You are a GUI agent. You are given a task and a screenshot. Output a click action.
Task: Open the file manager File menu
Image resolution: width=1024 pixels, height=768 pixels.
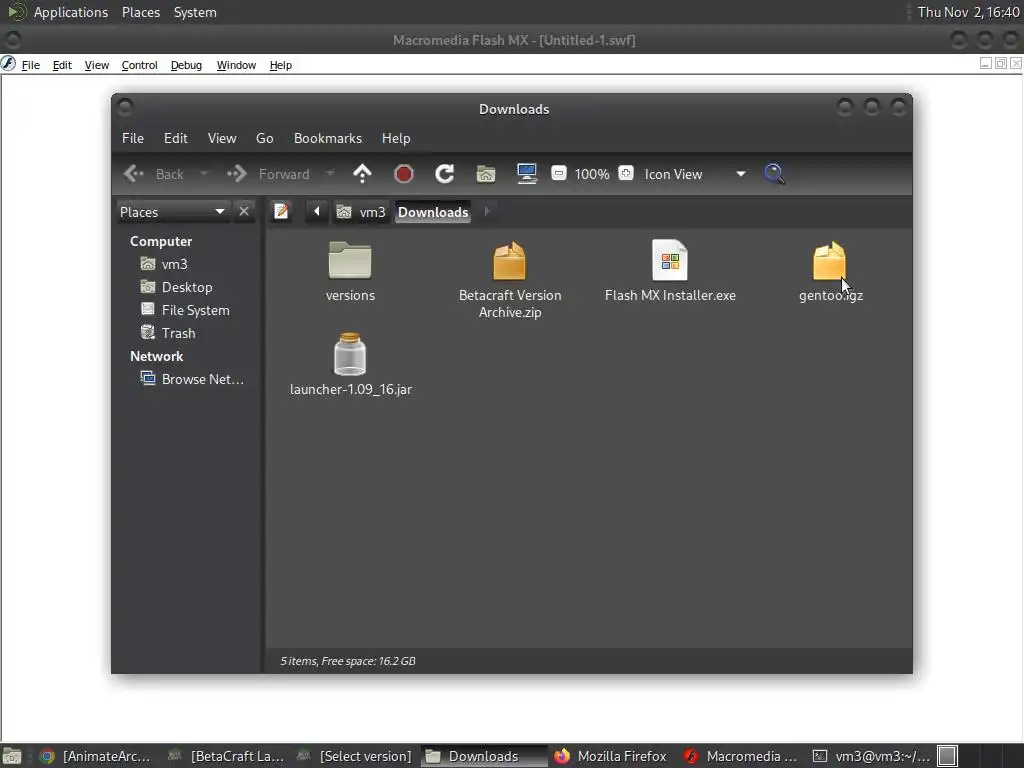click(x=133, y=138)
